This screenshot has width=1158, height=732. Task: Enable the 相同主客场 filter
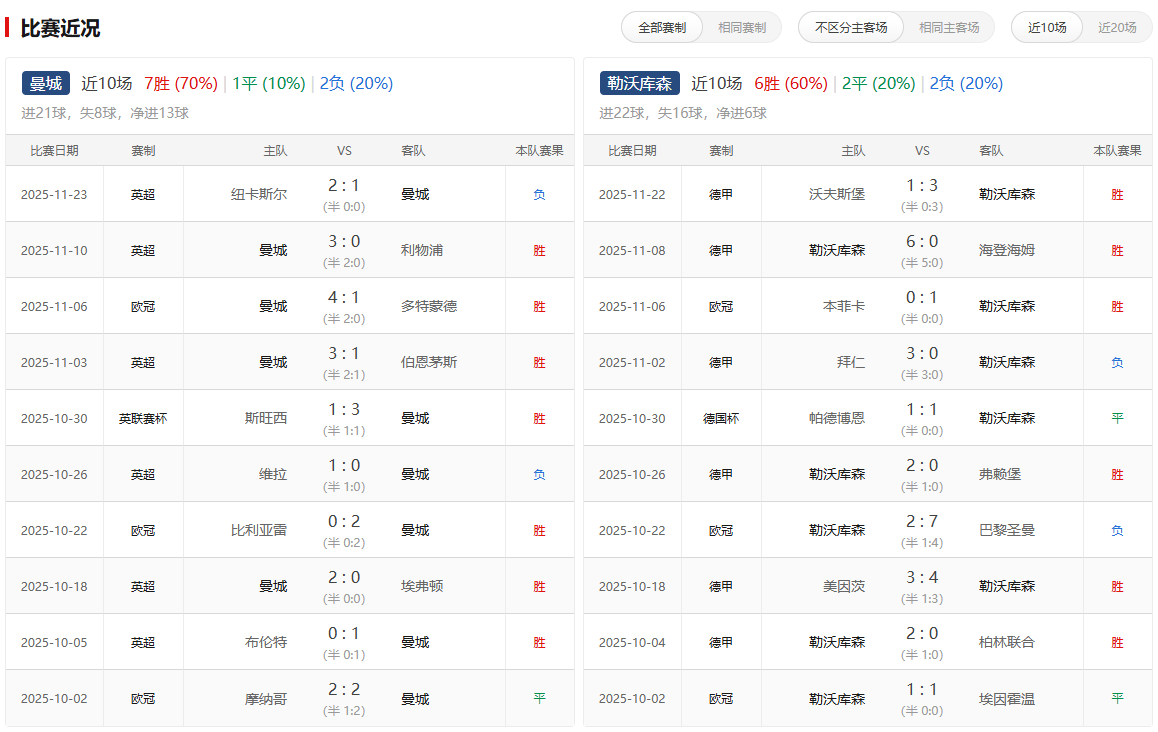[948, 28]
